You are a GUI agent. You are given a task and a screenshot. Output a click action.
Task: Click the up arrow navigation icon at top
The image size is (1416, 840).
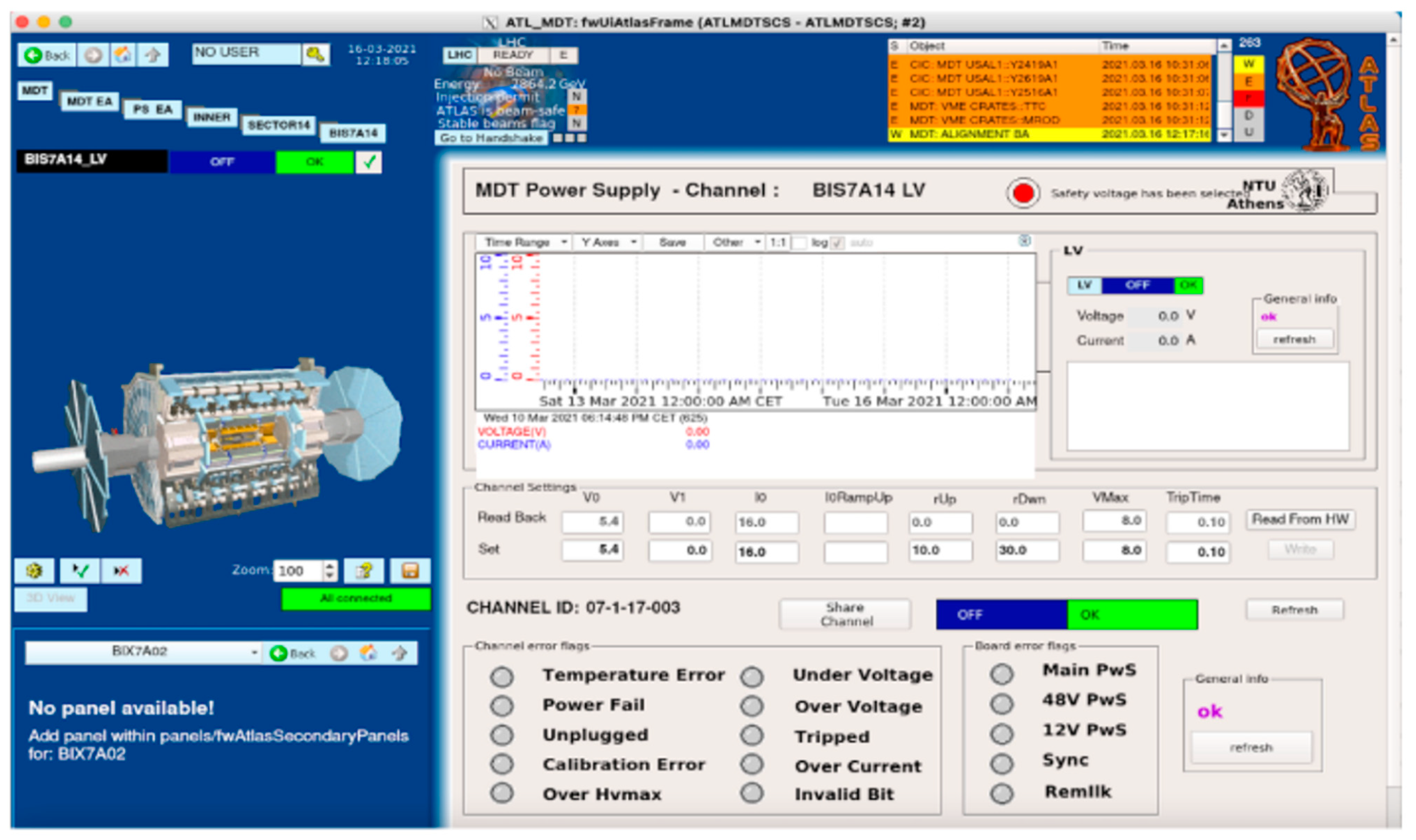tap(152, 55)
